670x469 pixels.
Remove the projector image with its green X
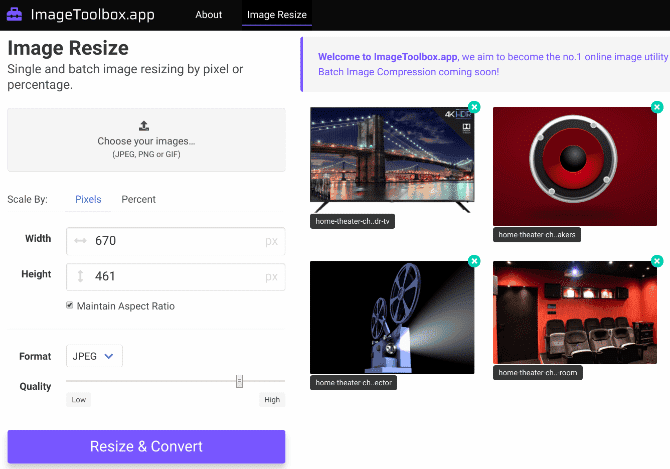[x=474, y=261]
